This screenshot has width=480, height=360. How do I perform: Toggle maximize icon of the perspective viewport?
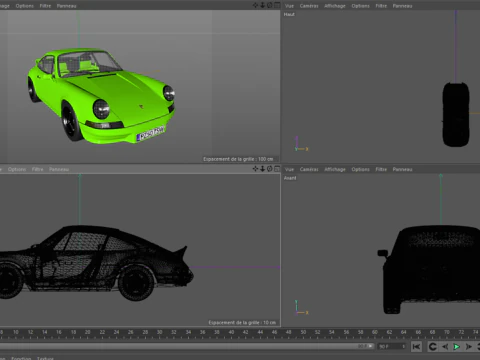(277, 5)
